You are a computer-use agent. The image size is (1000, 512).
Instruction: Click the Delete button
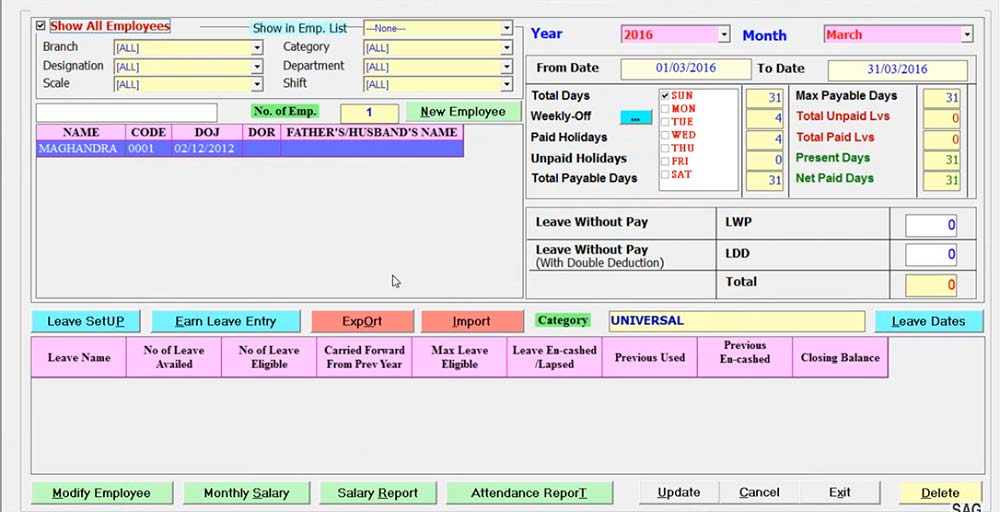940,493
